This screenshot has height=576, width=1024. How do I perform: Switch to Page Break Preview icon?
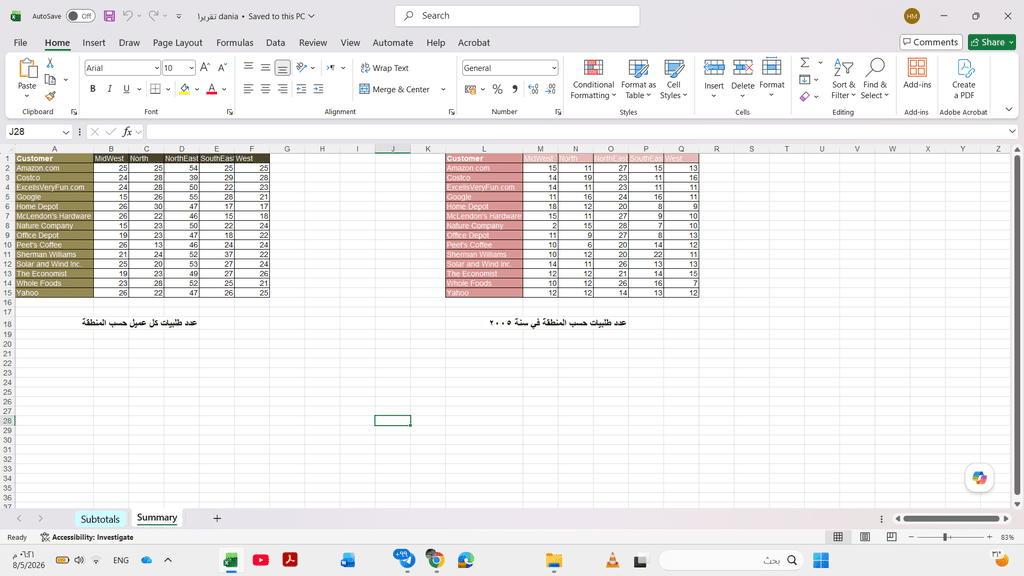(x=891, y=537)
